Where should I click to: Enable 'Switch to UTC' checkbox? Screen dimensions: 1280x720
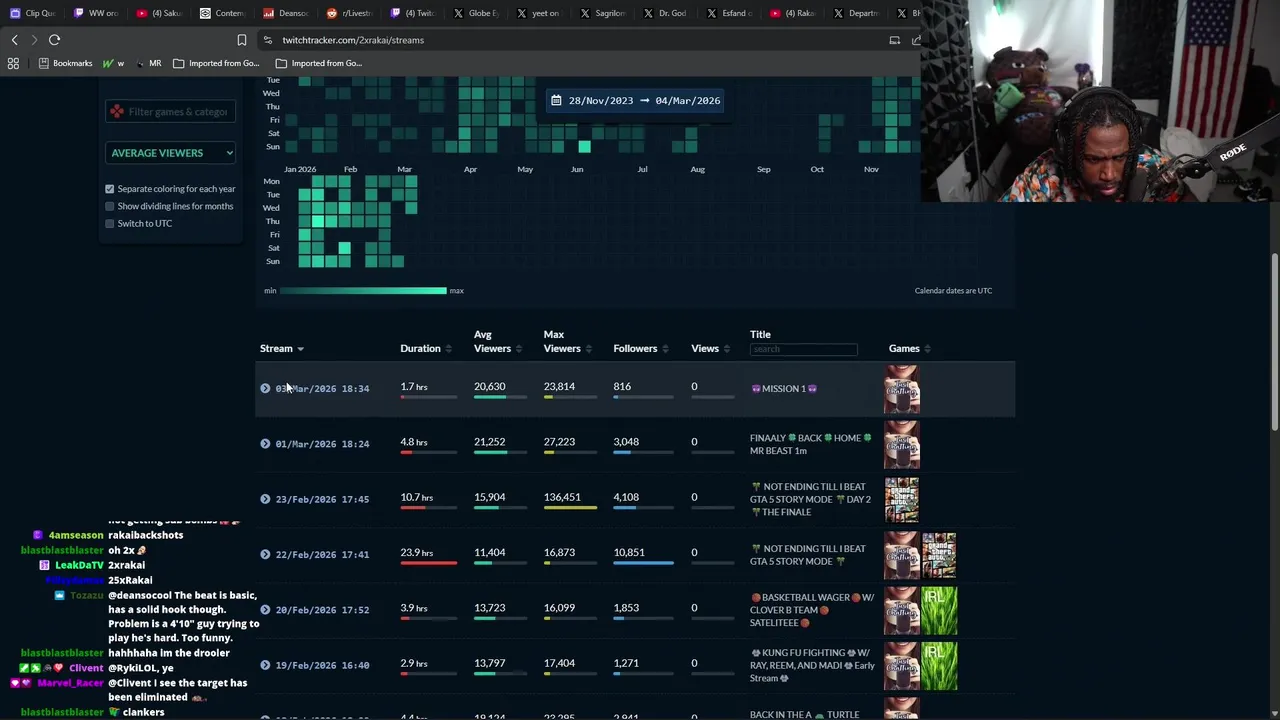[x=110, y=223]
